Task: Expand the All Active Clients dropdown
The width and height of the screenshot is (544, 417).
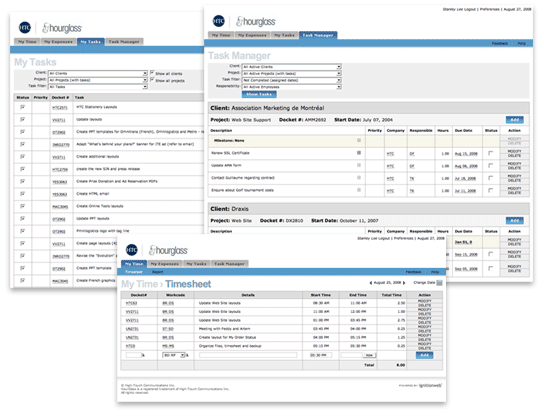Action: click(291, 67)
